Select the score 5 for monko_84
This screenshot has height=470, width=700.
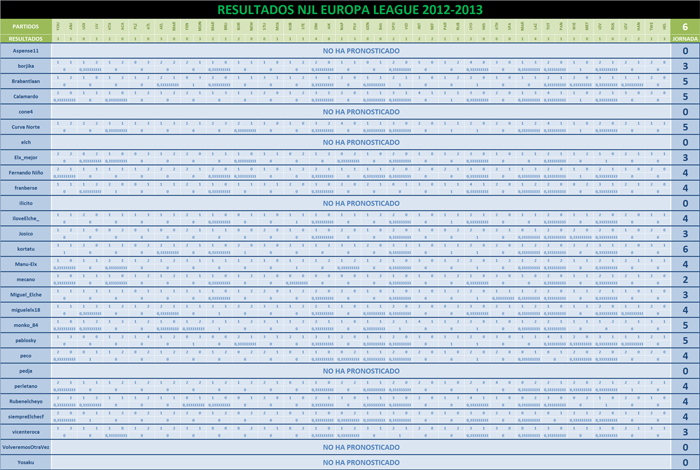tap(685, 325)
